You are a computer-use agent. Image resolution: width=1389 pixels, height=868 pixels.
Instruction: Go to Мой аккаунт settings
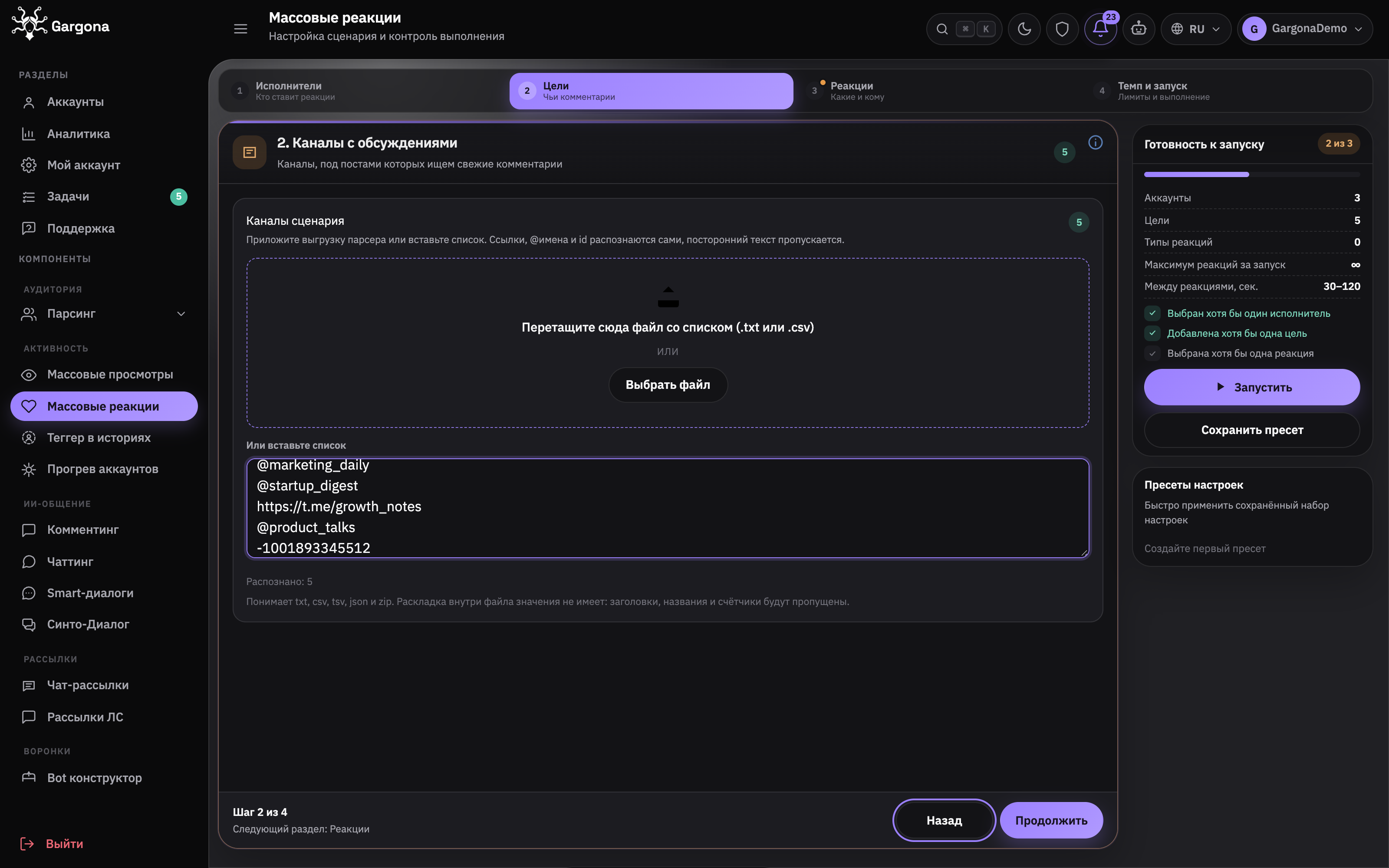(104, 165)
